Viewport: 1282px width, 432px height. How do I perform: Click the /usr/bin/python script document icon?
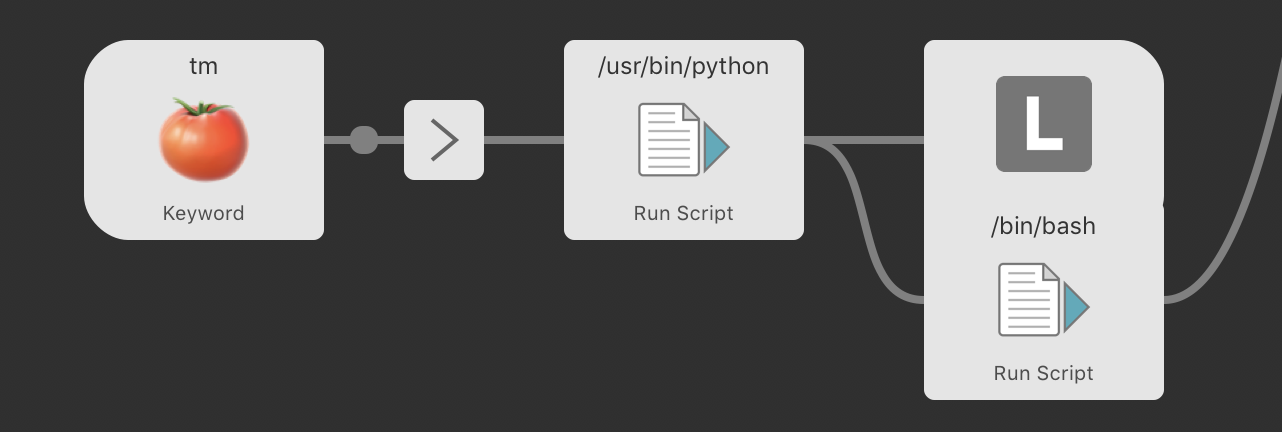coord(670,140)
